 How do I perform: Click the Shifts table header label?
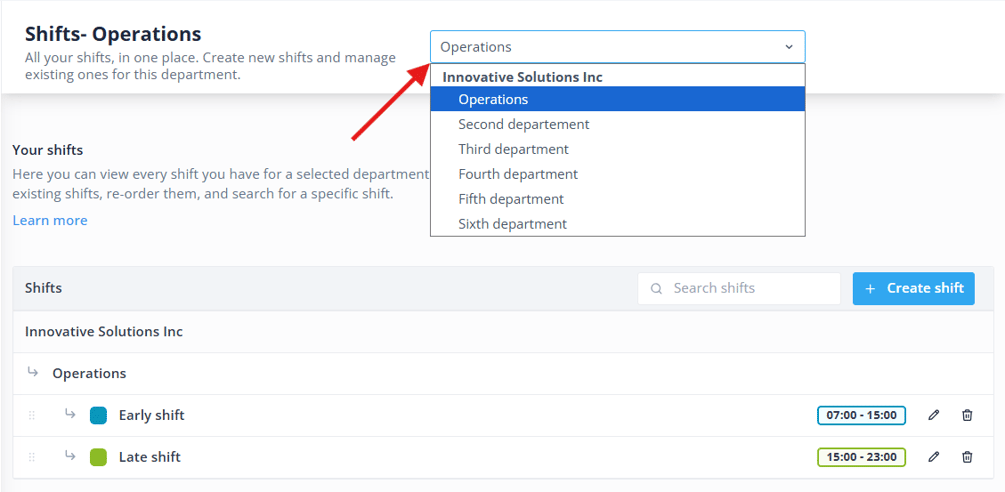pos(44,288)
